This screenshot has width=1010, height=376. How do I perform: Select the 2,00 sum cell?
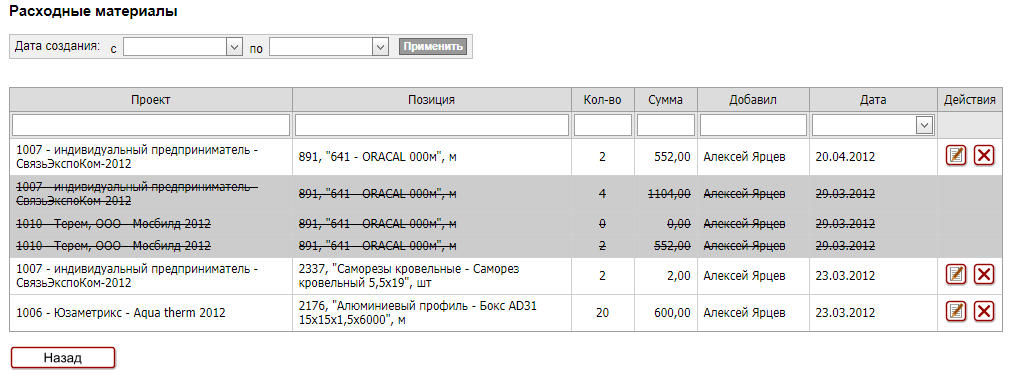(665, 276)
